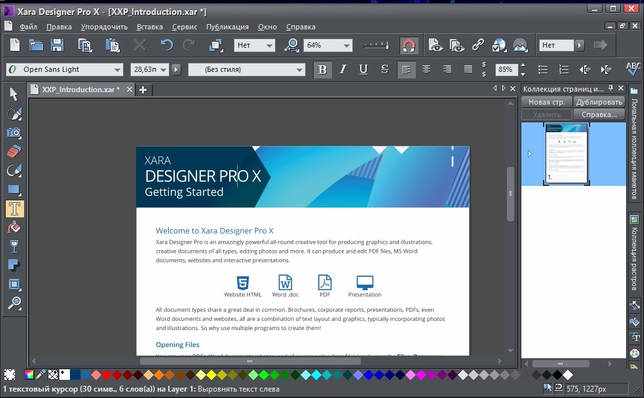The height and width of the screenshot is (398, 644).
Task: Apply full justification to text
Action: point(468,69)
